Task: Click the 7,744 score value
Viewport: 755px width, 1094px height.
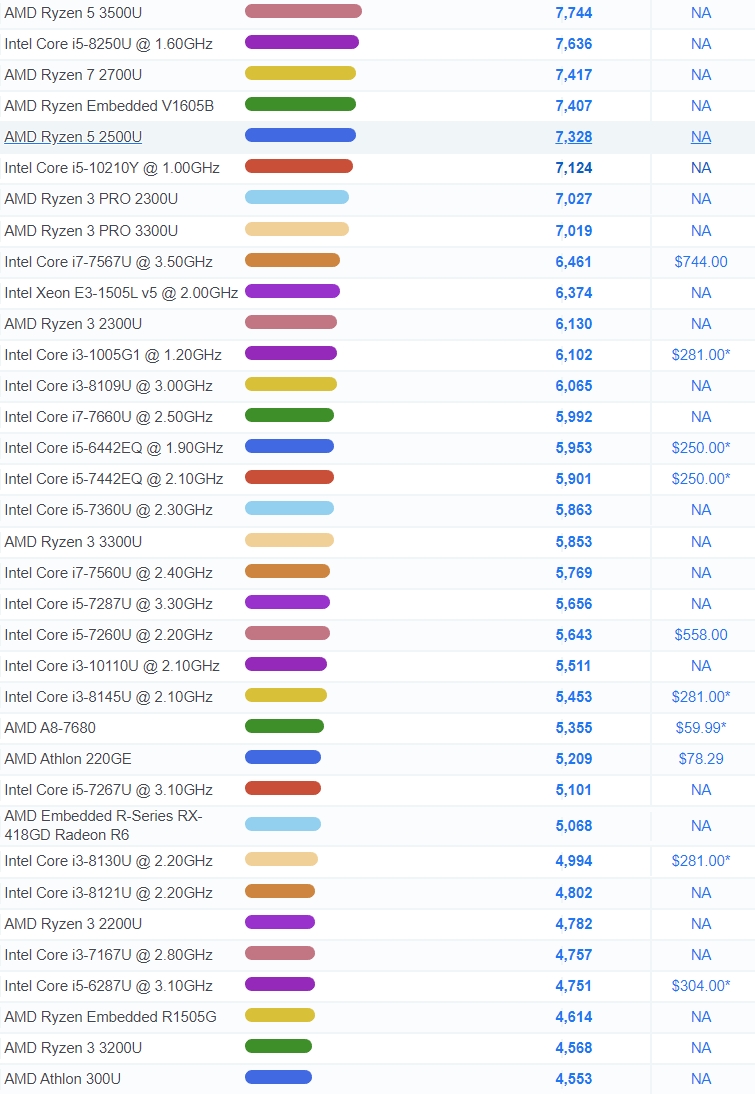Action: [574, 13]
